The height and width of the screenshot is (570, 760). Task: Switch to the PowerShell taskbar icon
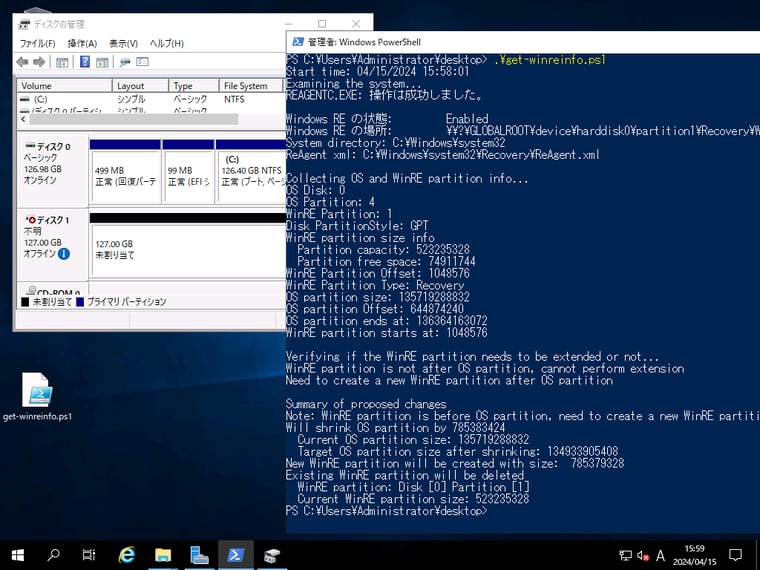point(236,554)
